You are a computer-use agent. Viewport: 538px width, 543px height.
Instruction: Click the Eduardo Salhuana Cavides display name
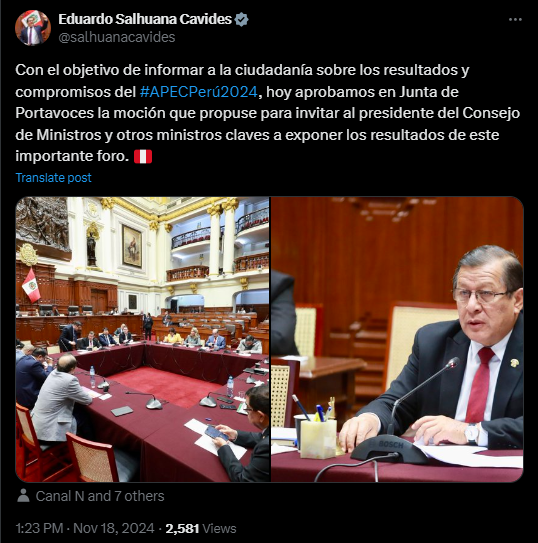click(x=145, y=19)
